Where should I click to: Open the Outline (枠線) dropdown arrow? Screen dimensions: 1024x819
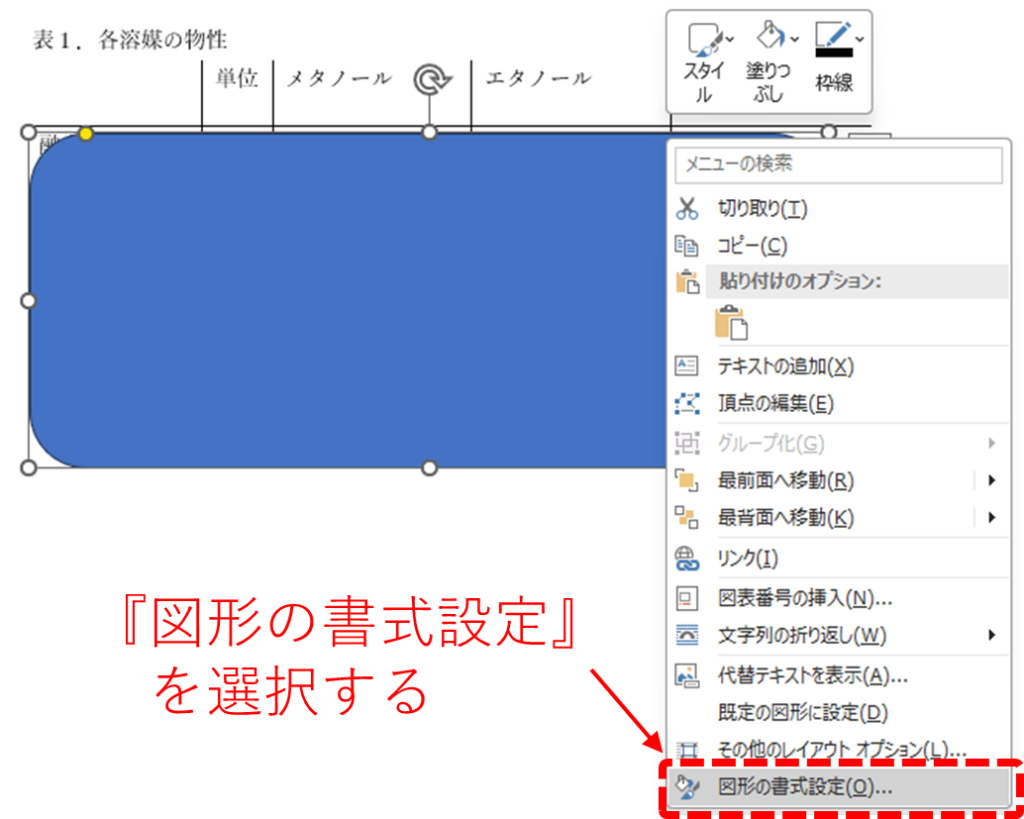(860, 39)
